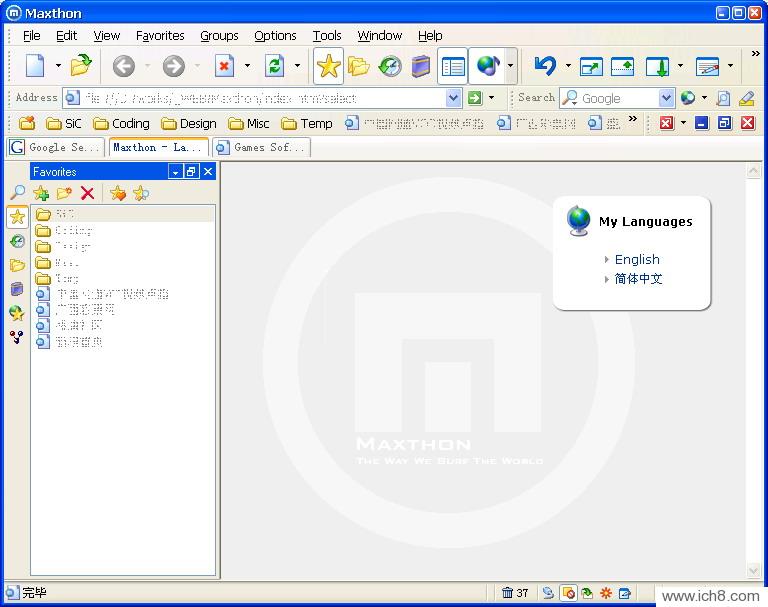This screenshot has width=768, height=607.
Task: Go forward with the Forward arrow
Action: coord(173,66)
